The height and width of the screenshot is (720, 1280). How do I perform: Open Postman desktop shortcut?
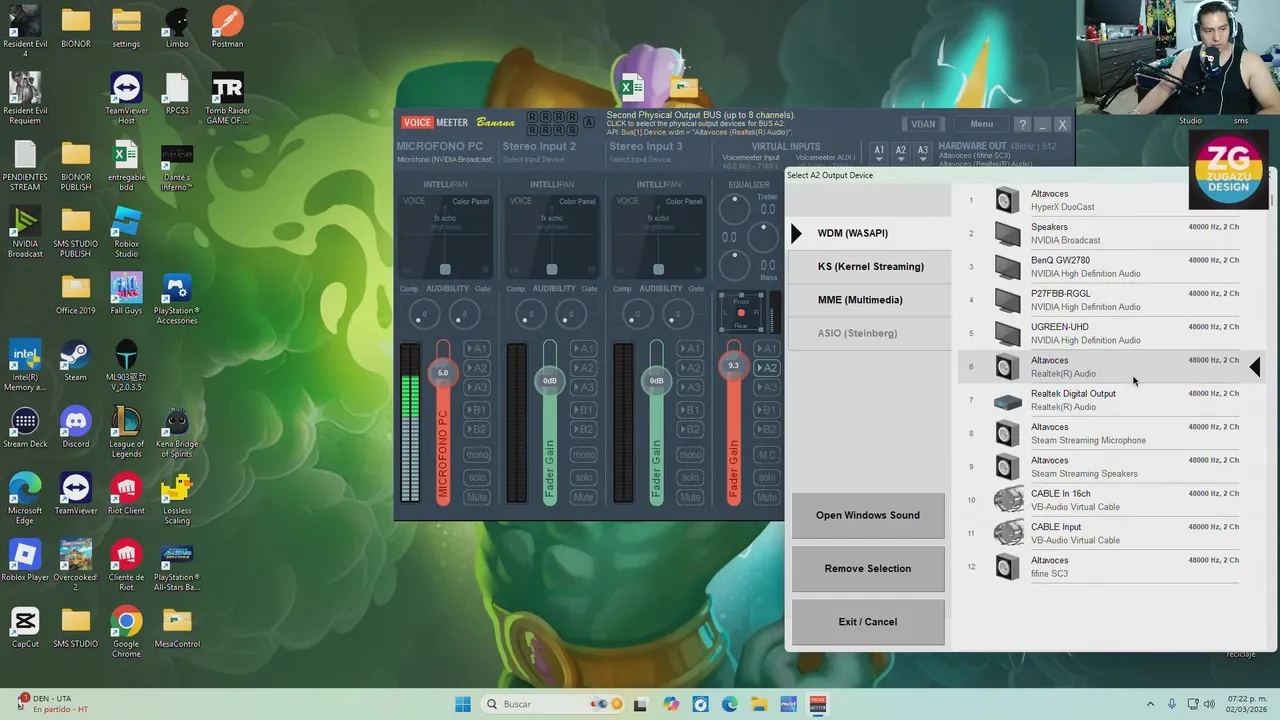[227, 27]
